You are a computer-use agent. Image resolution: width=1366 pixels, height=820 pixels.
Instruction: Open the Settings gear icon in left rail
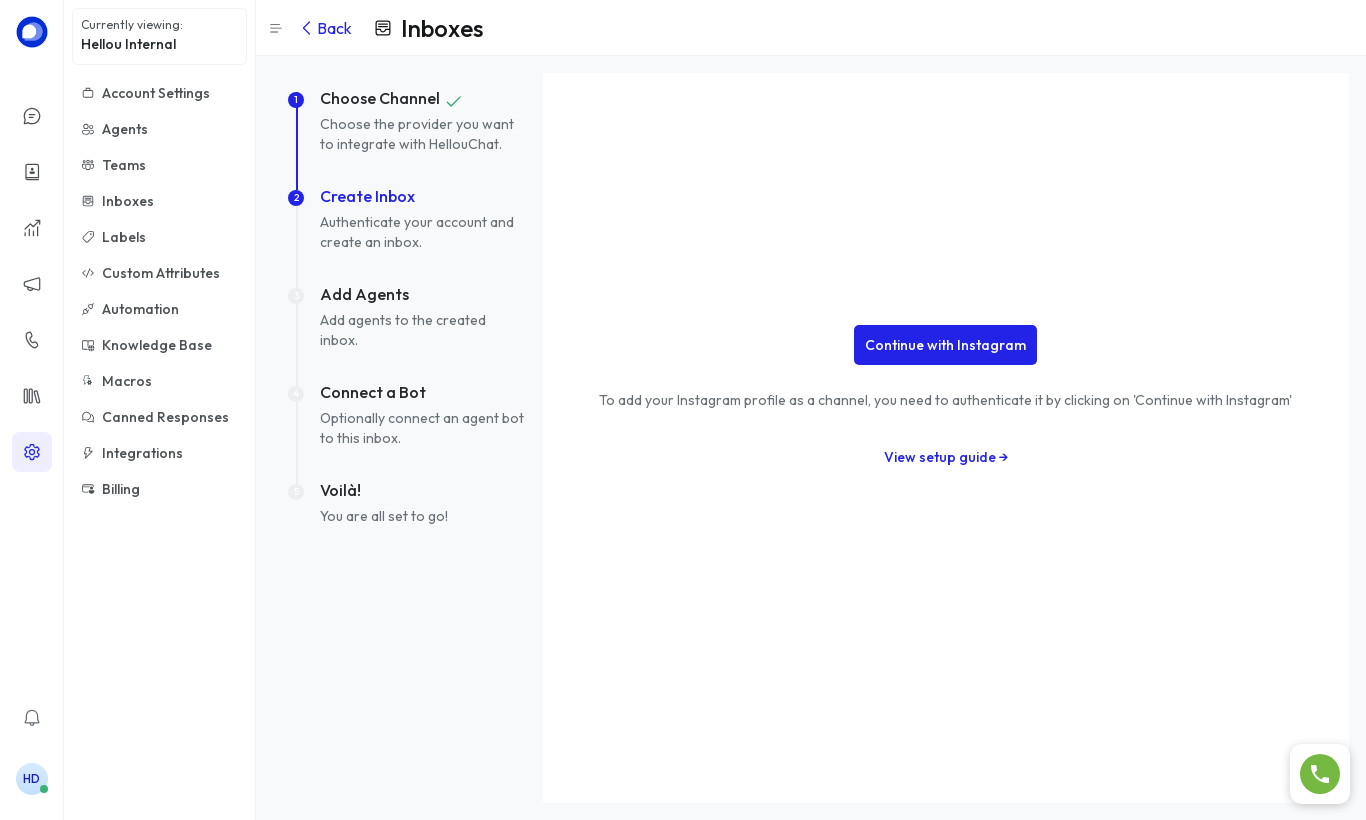pos(32,452)
